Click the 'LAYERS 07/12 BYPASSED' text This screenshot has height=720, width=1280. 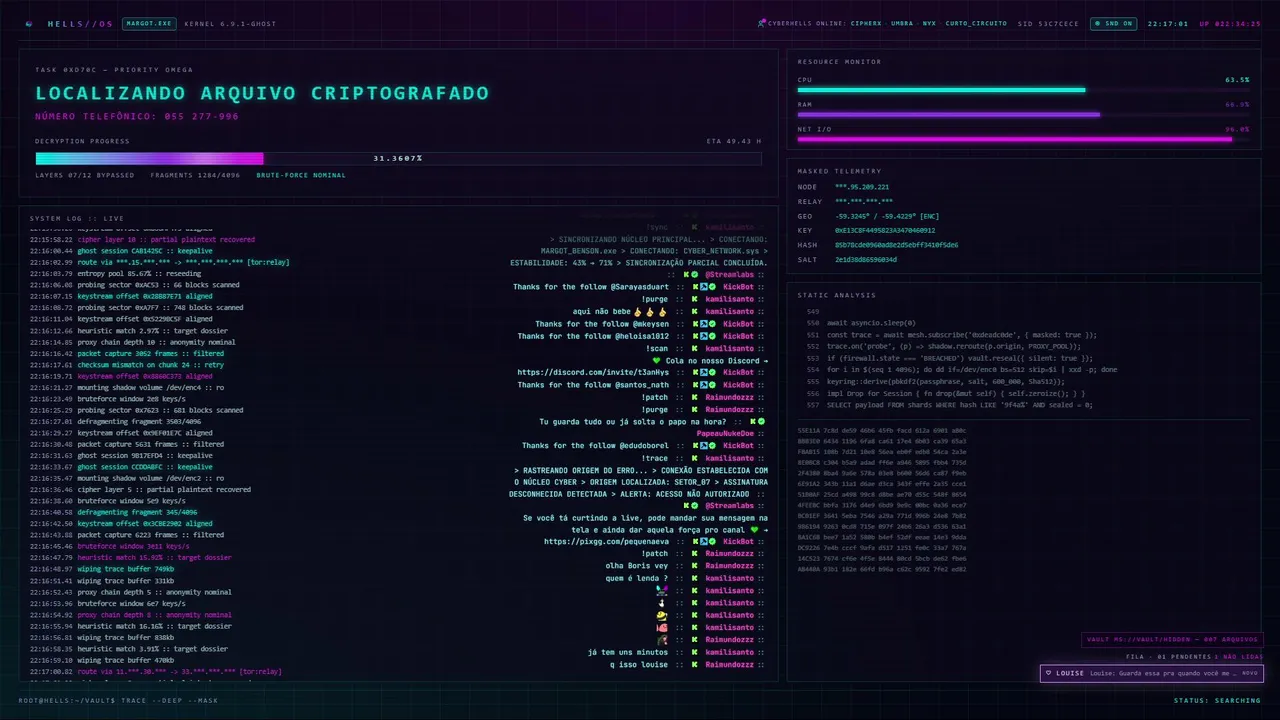point(85,175)
